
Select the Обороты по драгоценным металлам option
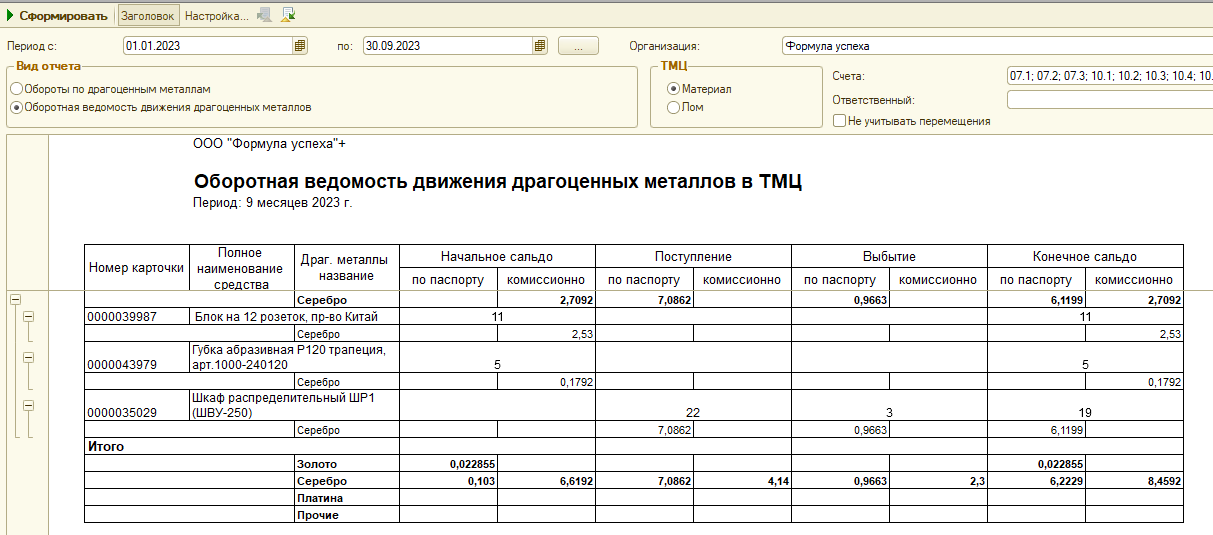click(x=17, y=89)
